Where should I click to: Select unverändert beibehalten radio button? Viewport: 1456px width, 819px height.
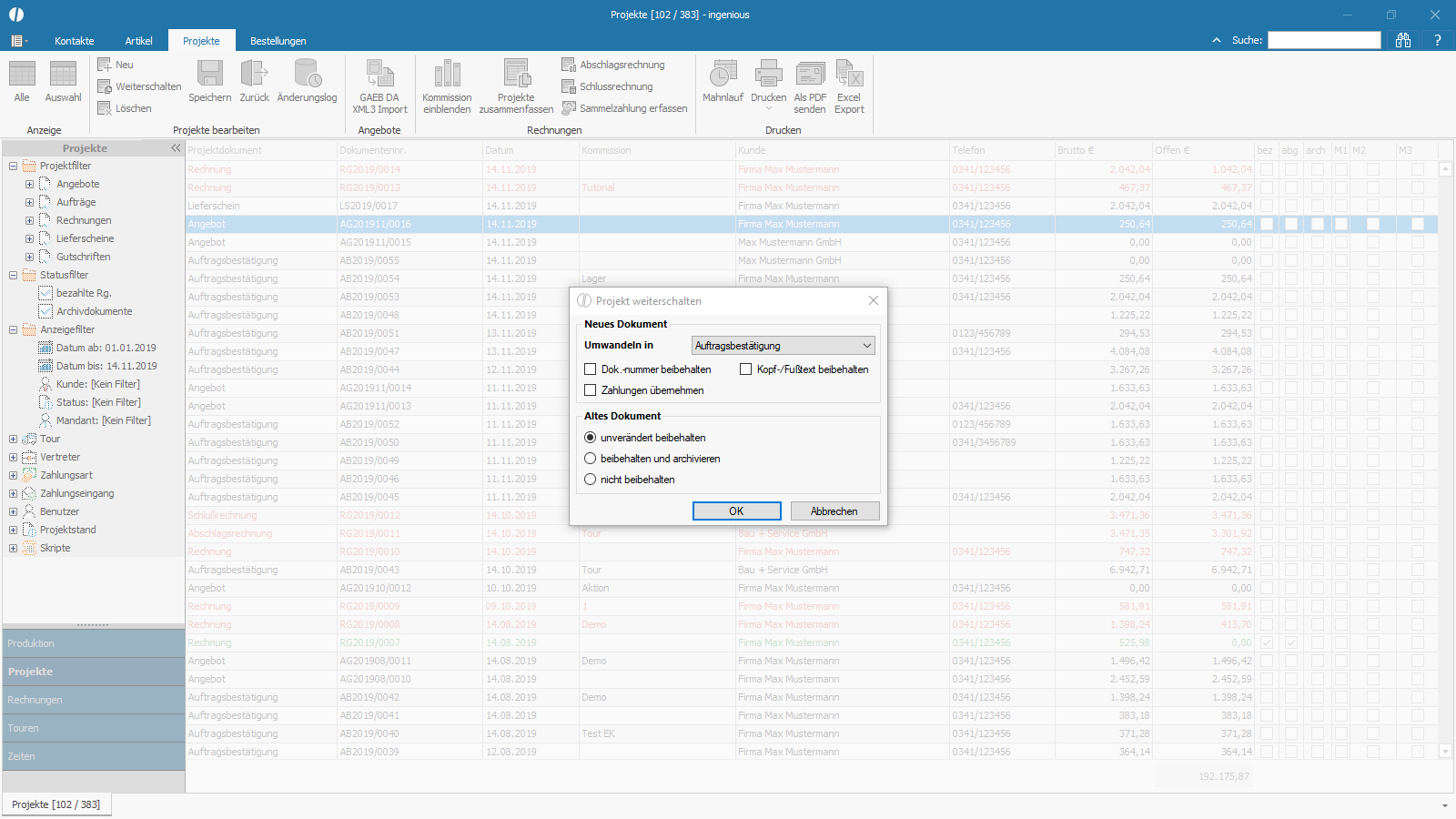591,438
